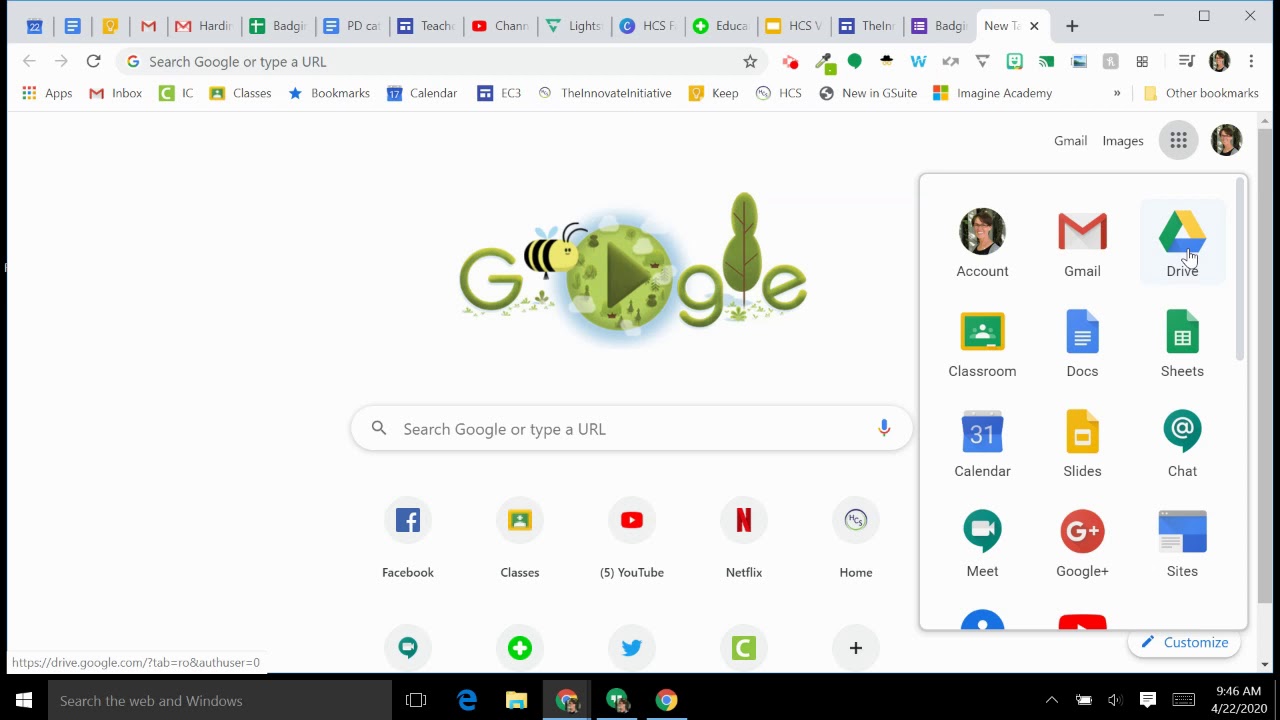This screenshot has height=720, width=1280.
Task: Bookmark this page with the star
Action: [750, 62]
